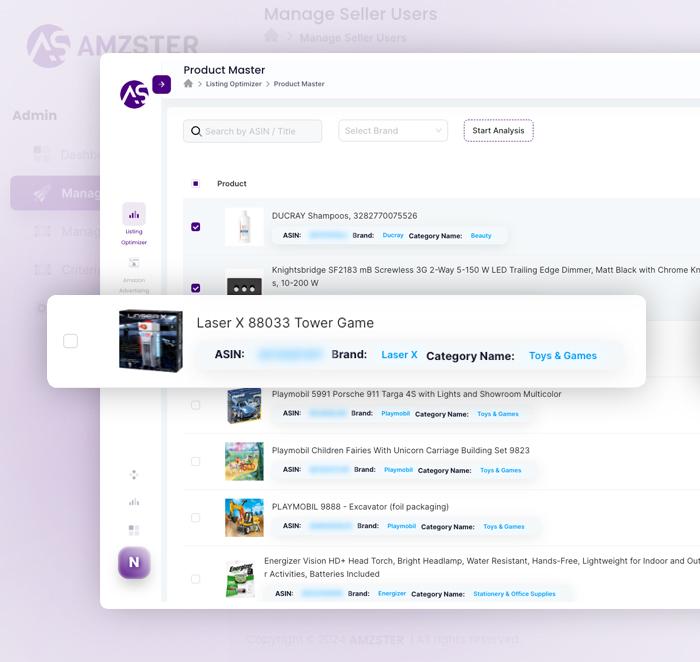Open Stationery & Office Supplies category link

coord(514,594)
